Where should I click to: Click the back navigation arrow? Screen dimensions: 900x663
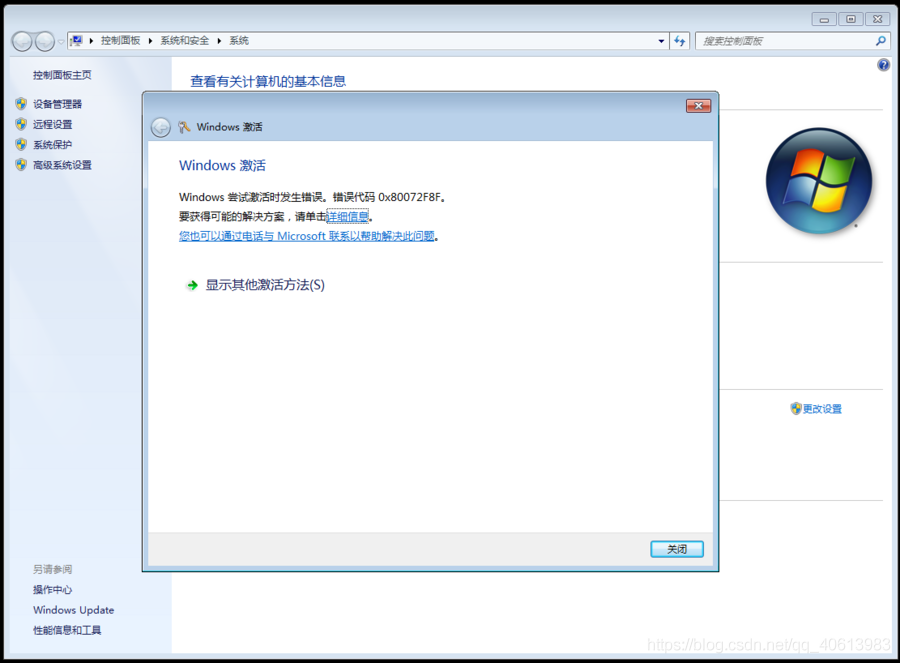[x=21, y=41]
